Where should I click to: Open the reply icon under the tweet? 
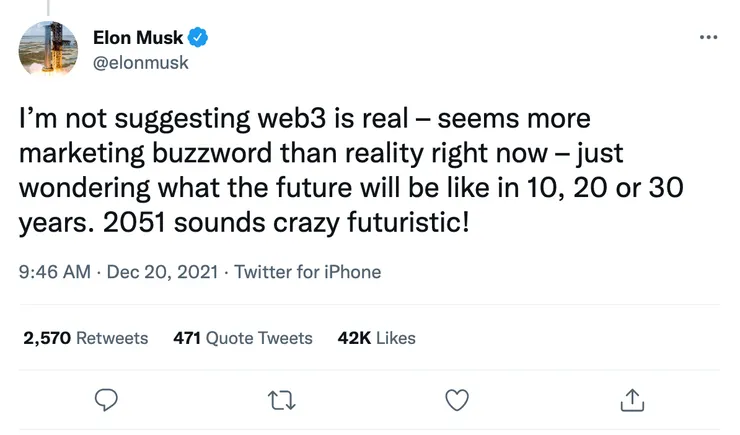(x=107, y=400)
